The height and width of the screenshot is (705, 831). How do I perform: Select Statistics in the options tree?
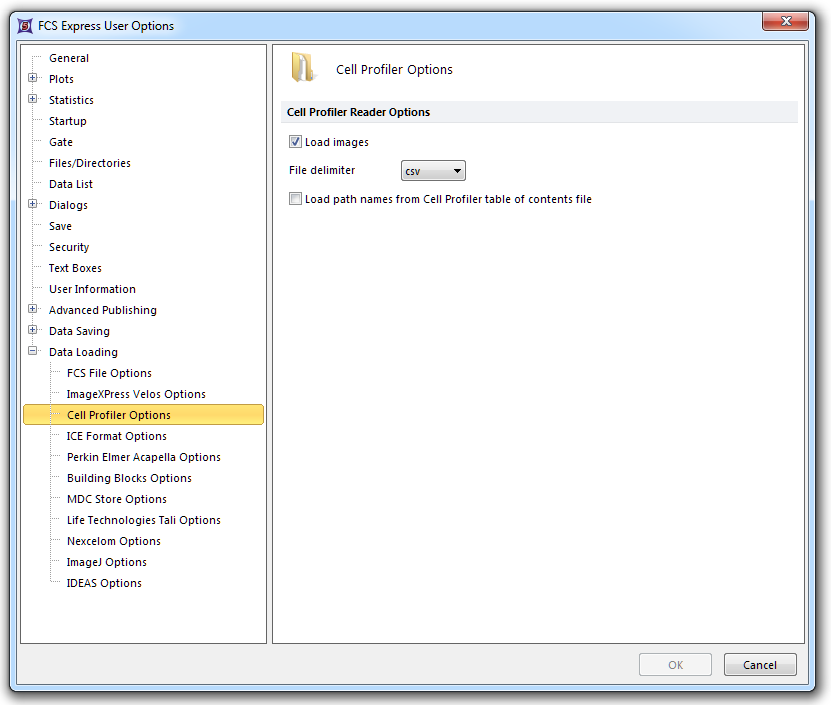pos(71,100)
